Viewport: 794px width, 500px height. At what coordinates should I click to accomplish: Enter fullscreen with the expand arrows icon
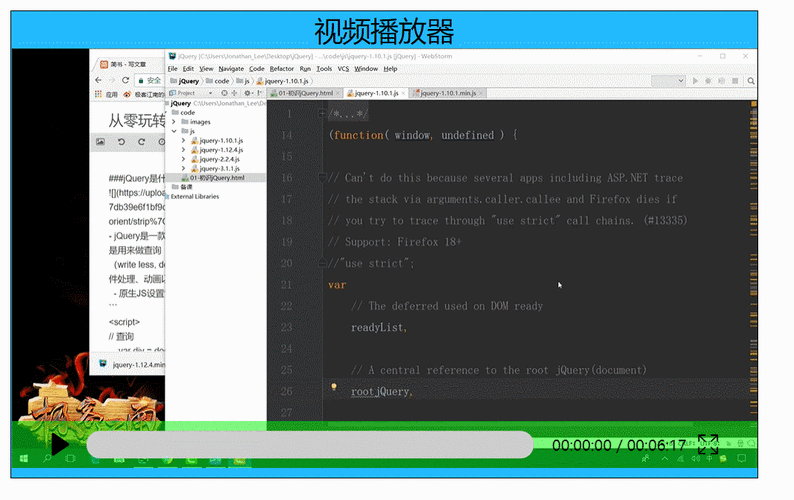[708, 444]
